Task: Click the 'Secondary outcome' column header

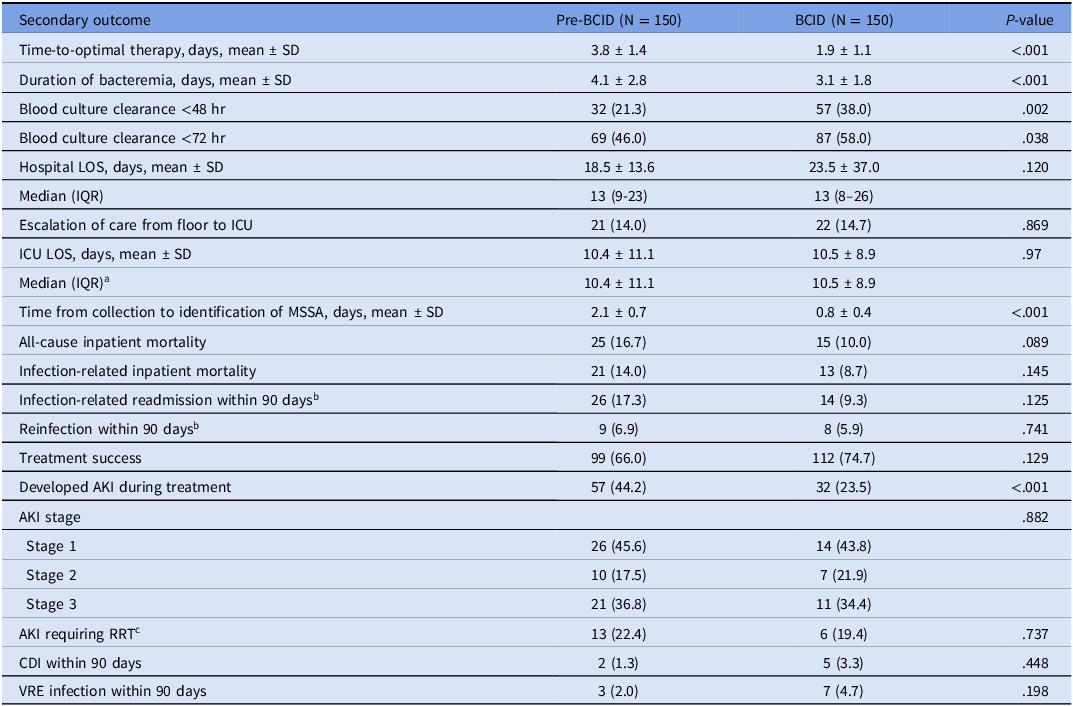Action: [x=85, y=20]
